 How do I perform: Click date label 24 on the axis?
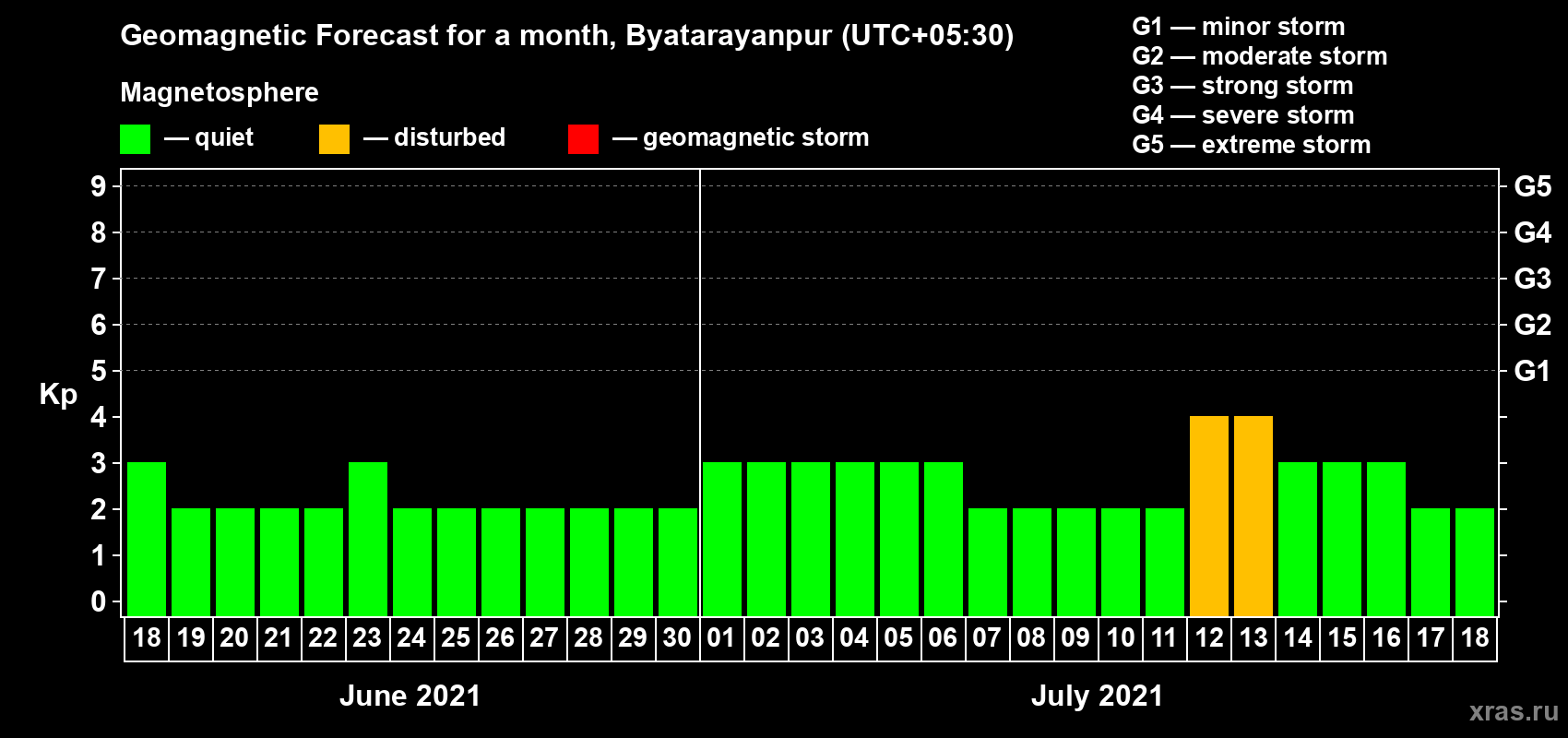coord(411,638)
